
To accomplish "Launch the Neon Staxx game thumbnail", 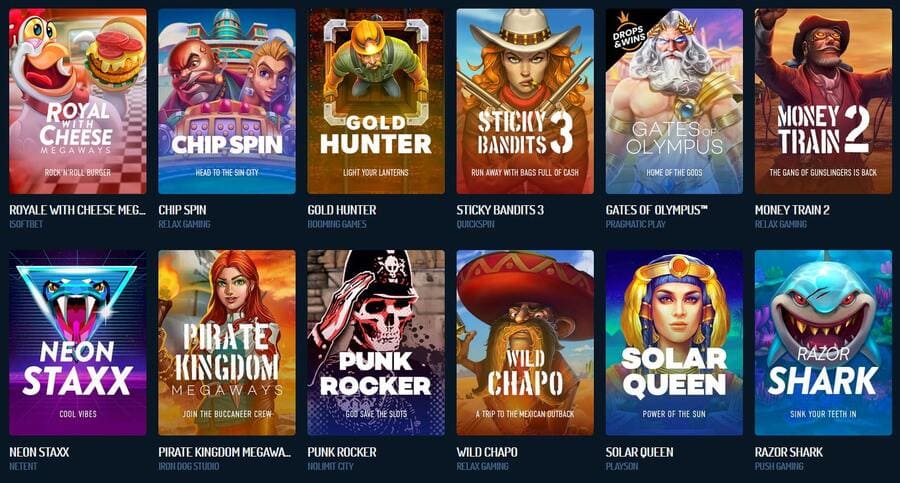I will pos(77,342).
